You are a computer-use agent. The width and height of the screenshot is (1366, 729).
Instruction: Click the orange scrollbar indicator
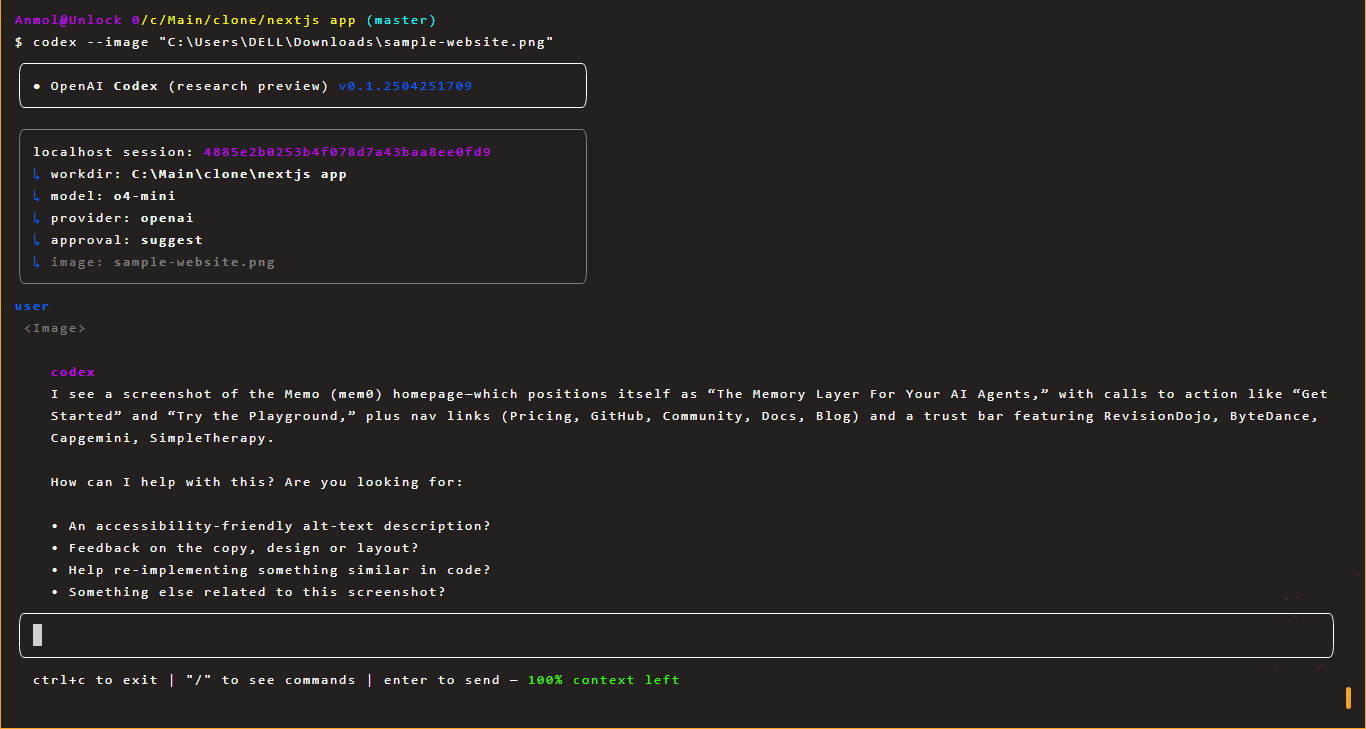click(x=1348, y=697)
